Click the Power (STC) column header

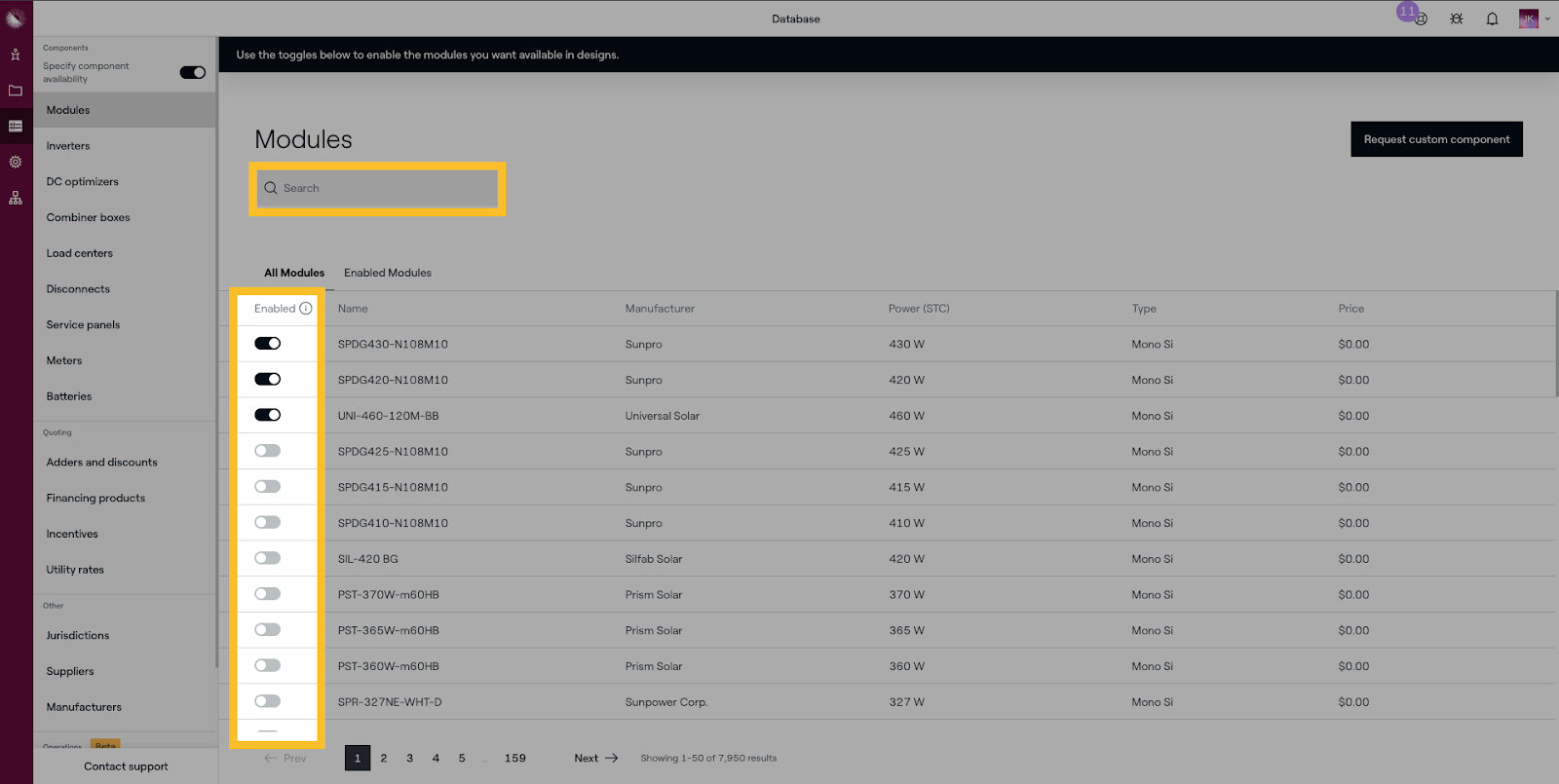[x=919, y=309]
